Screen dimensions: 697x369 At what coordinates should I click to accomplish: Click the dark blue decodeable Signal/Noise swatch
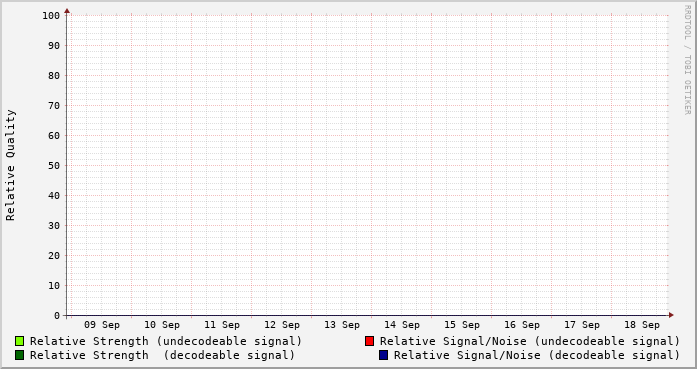click(x=383, y=355)
